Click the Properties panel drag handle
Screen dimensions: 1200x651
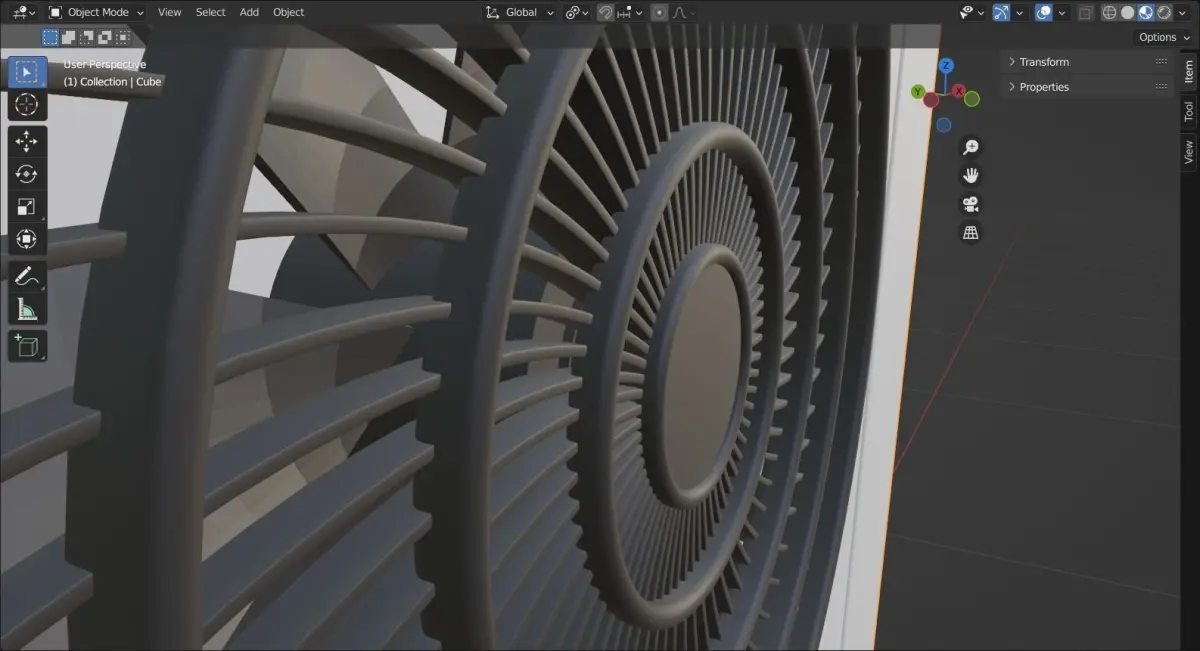1161,87
